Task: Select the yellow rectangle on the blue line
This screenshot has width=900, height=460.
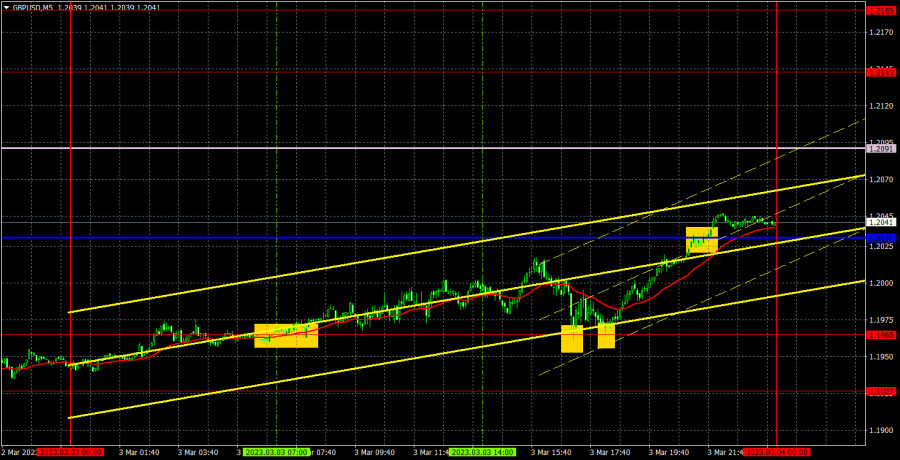Action: tap(701, 239)
